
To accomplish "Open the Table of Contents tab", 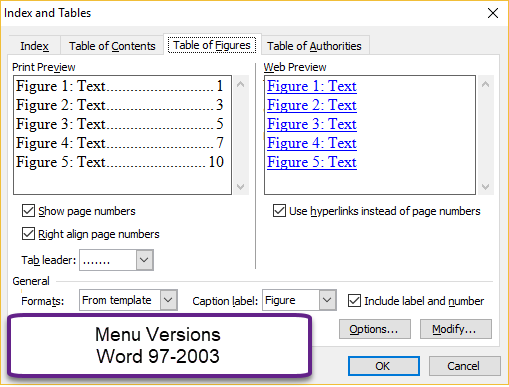I will (x=112, y=46).
